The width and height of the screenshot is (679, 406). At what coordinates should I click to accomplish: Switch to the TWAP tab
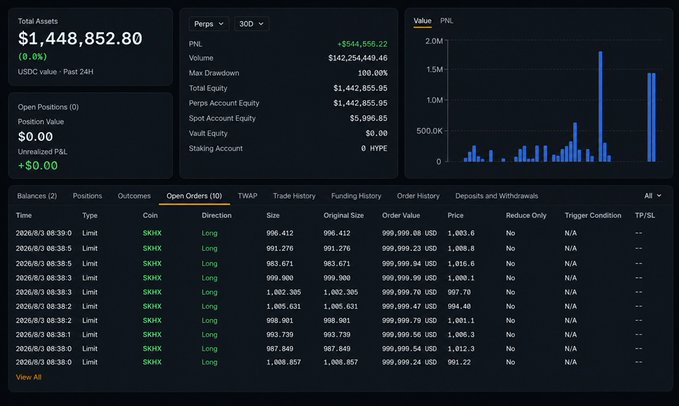pos(247,196)
